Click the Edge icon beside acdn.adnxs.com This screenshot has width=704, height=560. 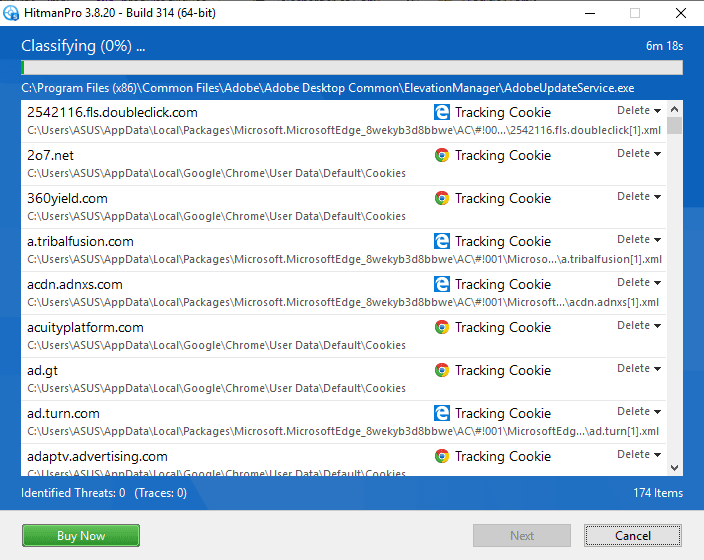coord(441,284)
